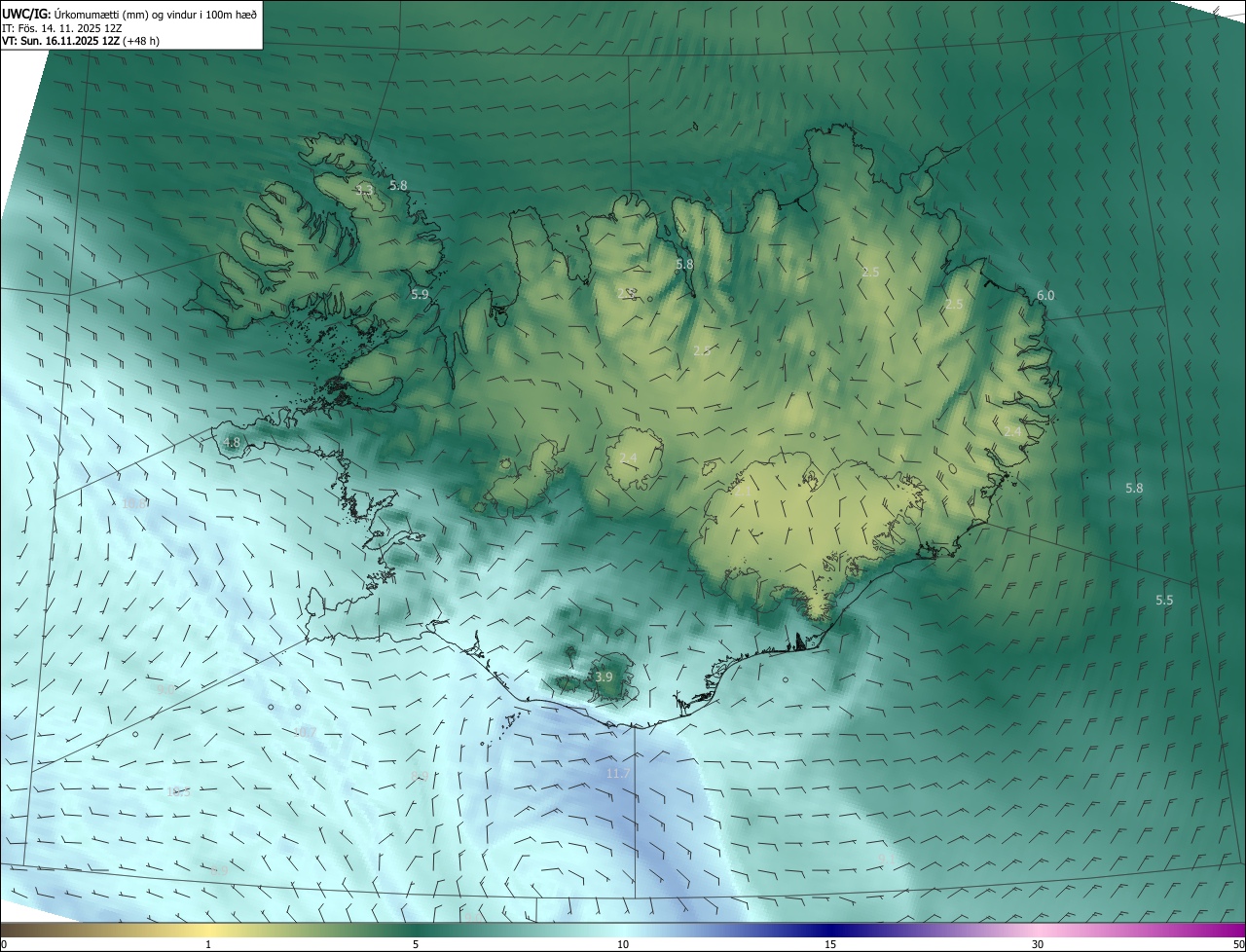Click the 15 tick on the color scale

point(830,944)
